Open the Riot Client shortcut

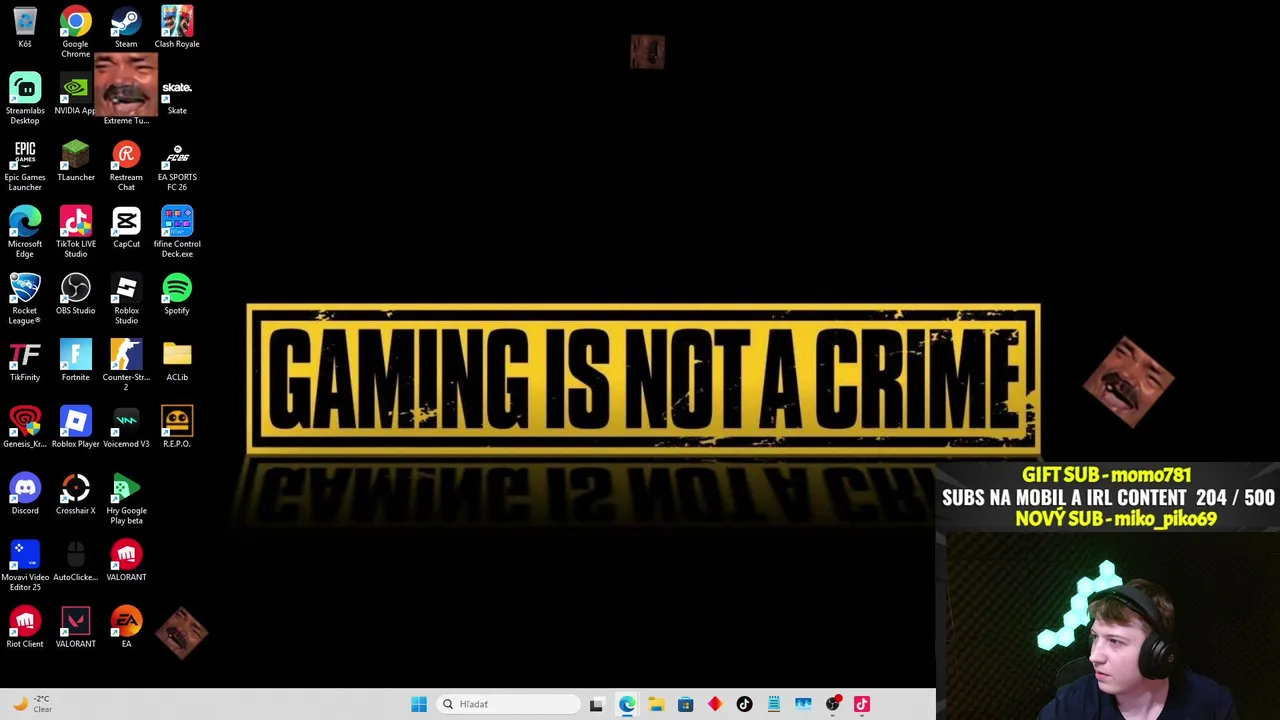pos(25,629)
